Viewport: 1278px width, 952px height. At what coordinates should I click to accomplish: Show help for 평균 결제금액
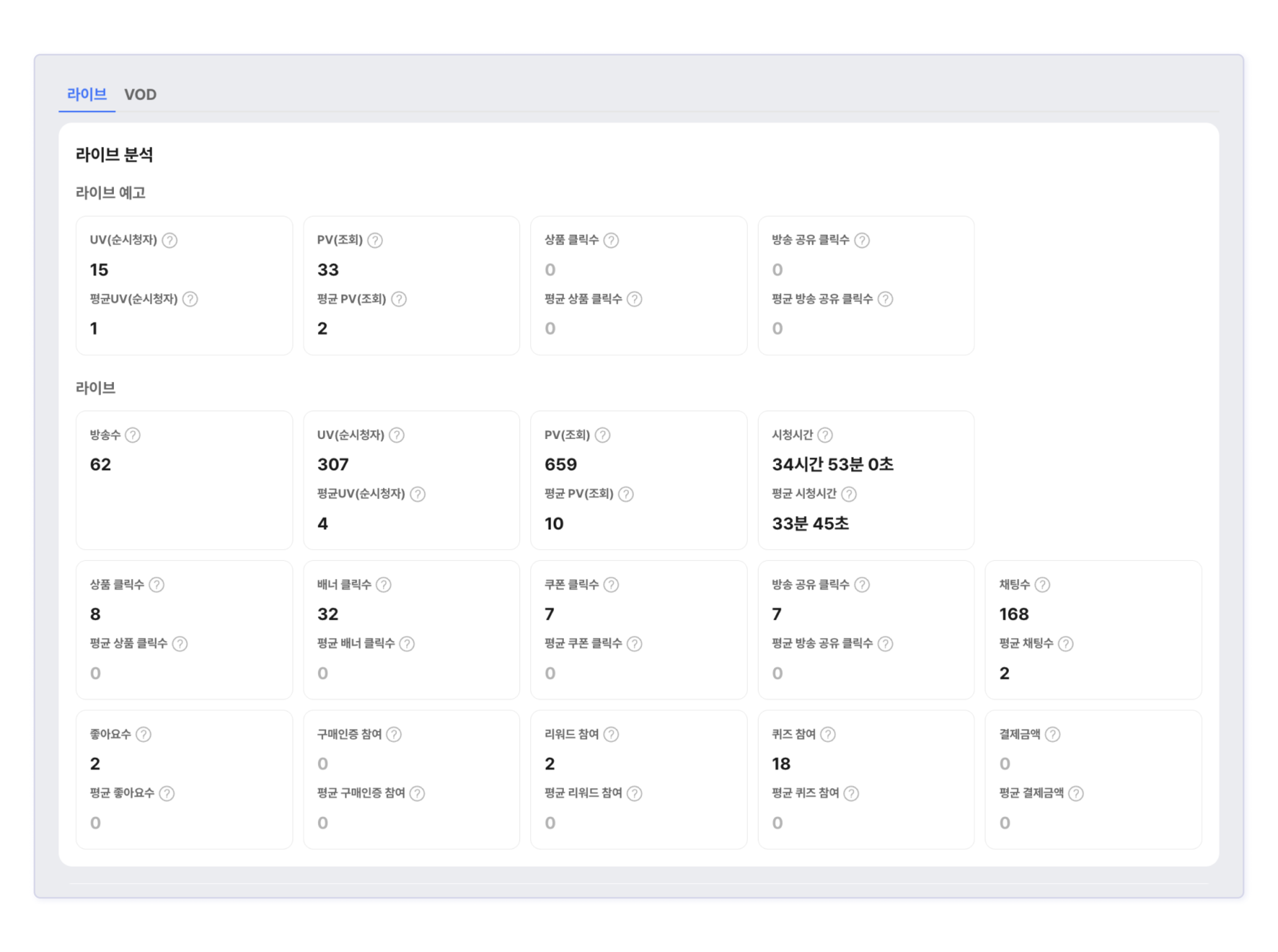coord(1076,793)
